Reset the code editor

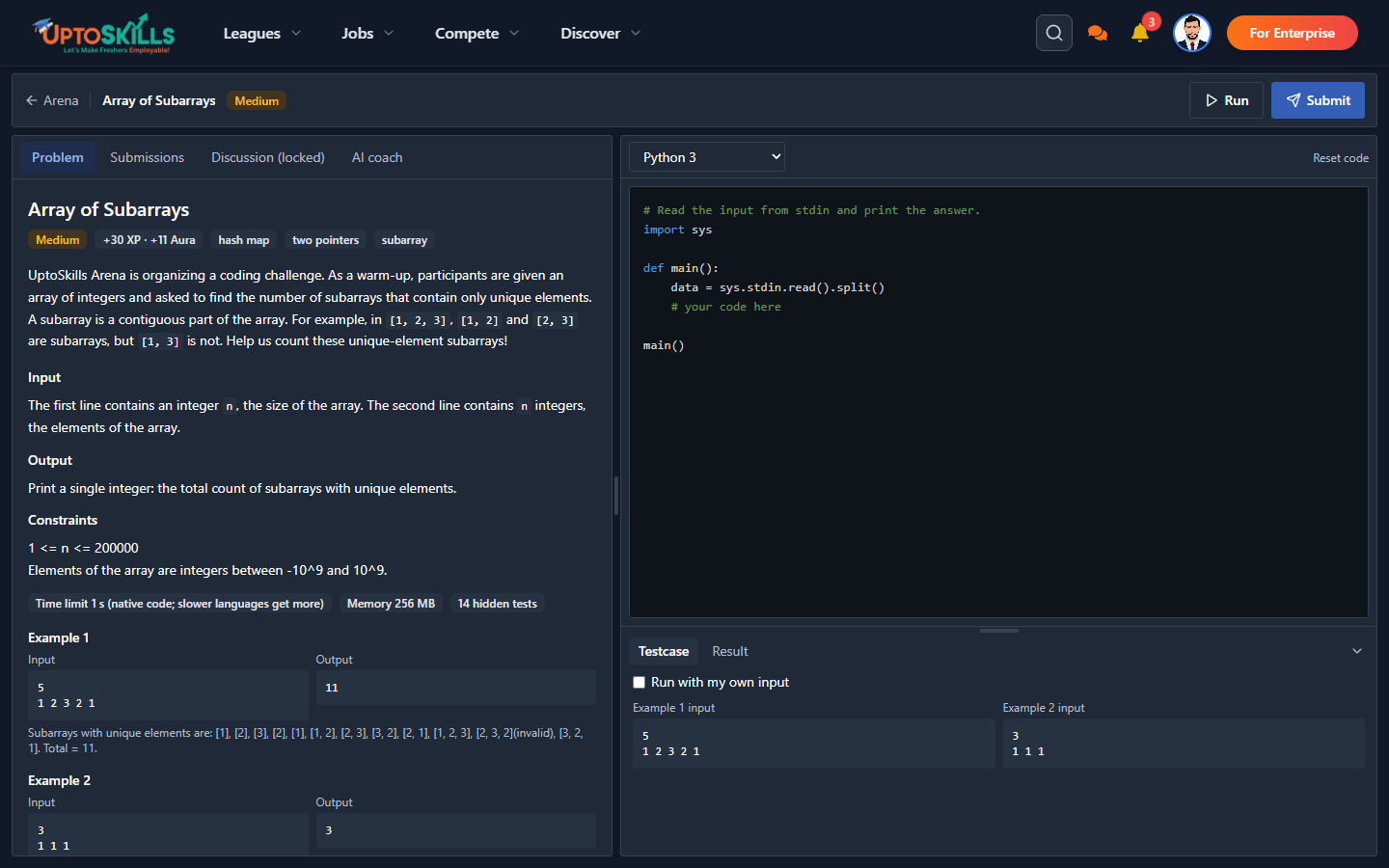(x=1341, y=158)
